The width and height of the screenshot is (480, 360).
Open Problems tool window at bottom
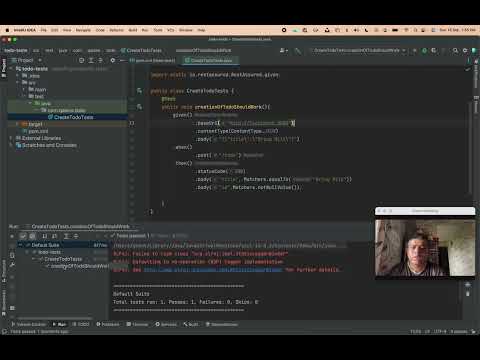[108, 324]
